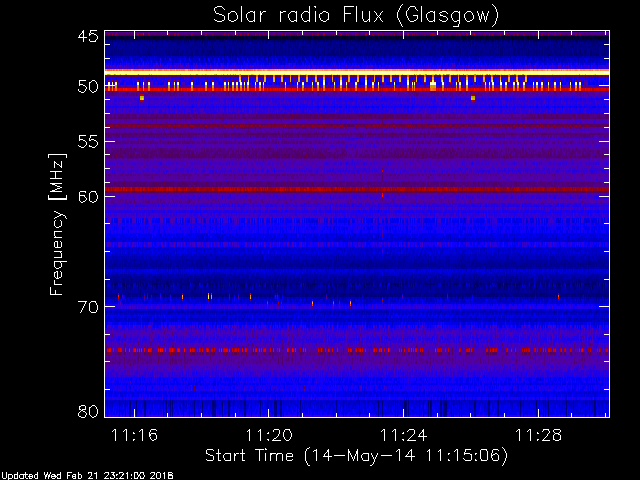The image size is (640, 480).
Task: Click the x-axis label 'Start Time (14-May-14 11:15:06)'
Action: pos(356,456)
